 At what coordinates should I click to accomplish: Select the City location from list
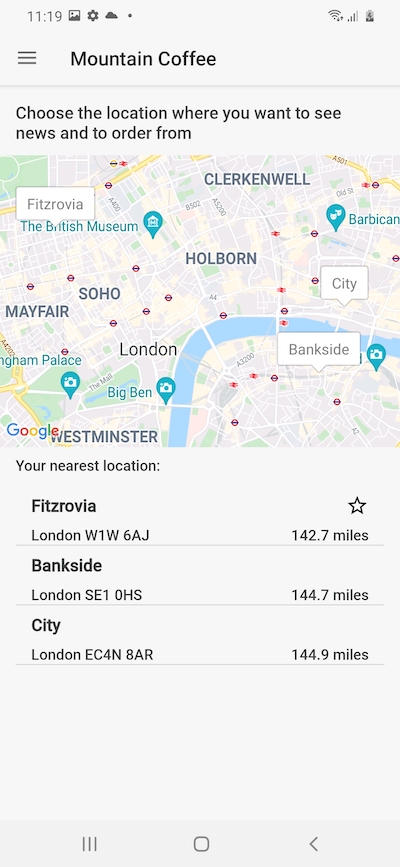coord(200,640)
